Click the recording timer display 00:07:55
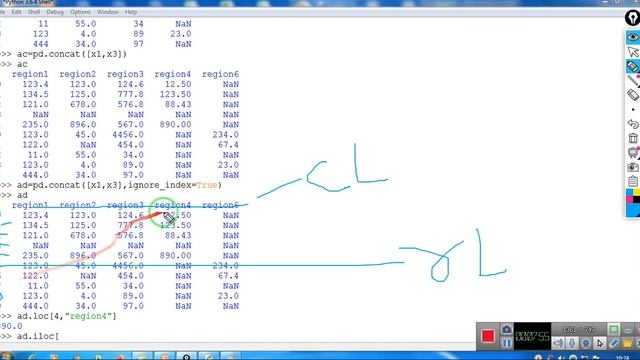 pyautogui.click(x=532, y=336)
